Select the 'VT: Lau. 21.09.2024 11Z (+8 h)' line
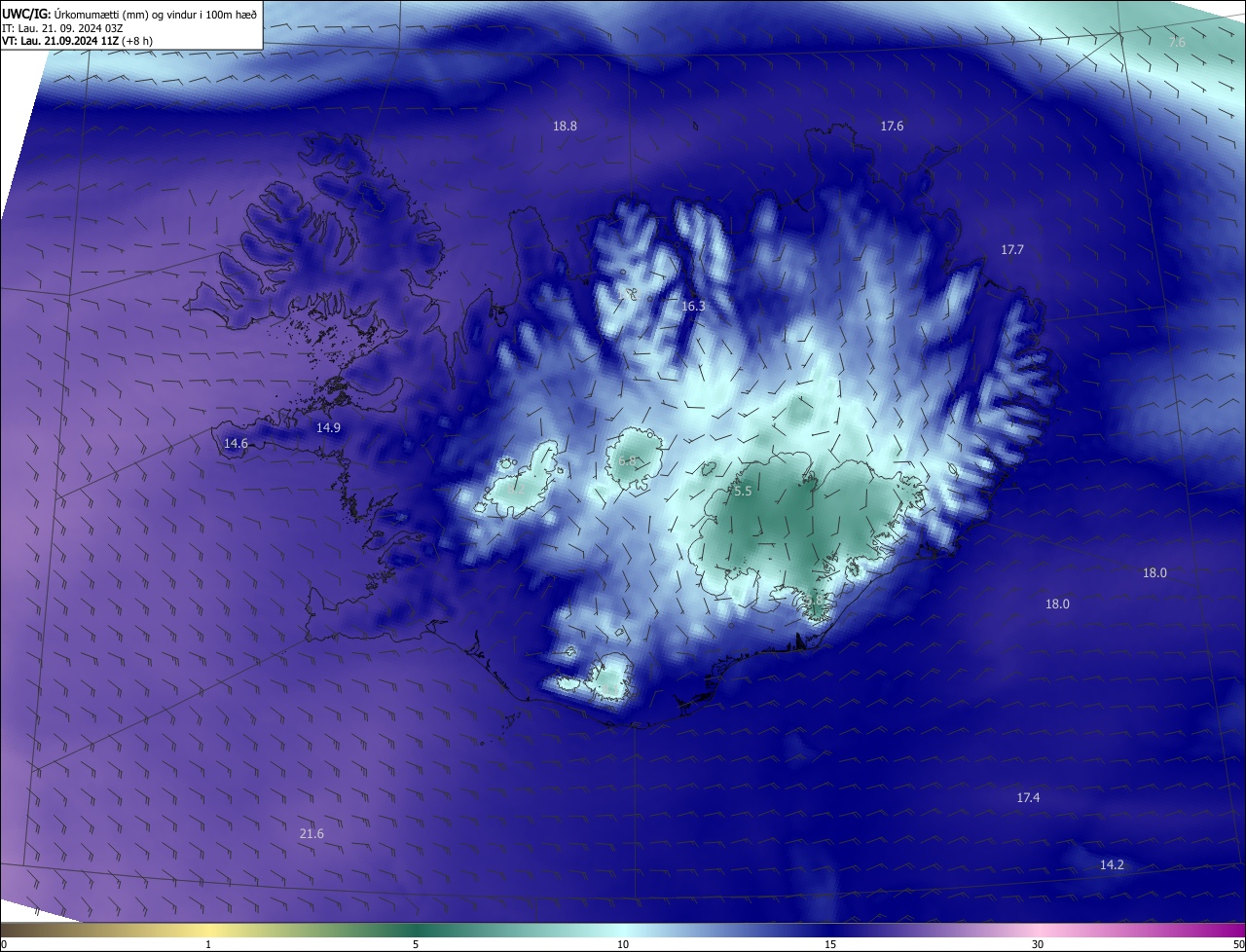Viewport: 1246px width, 952px height. (x=77, y=40)
